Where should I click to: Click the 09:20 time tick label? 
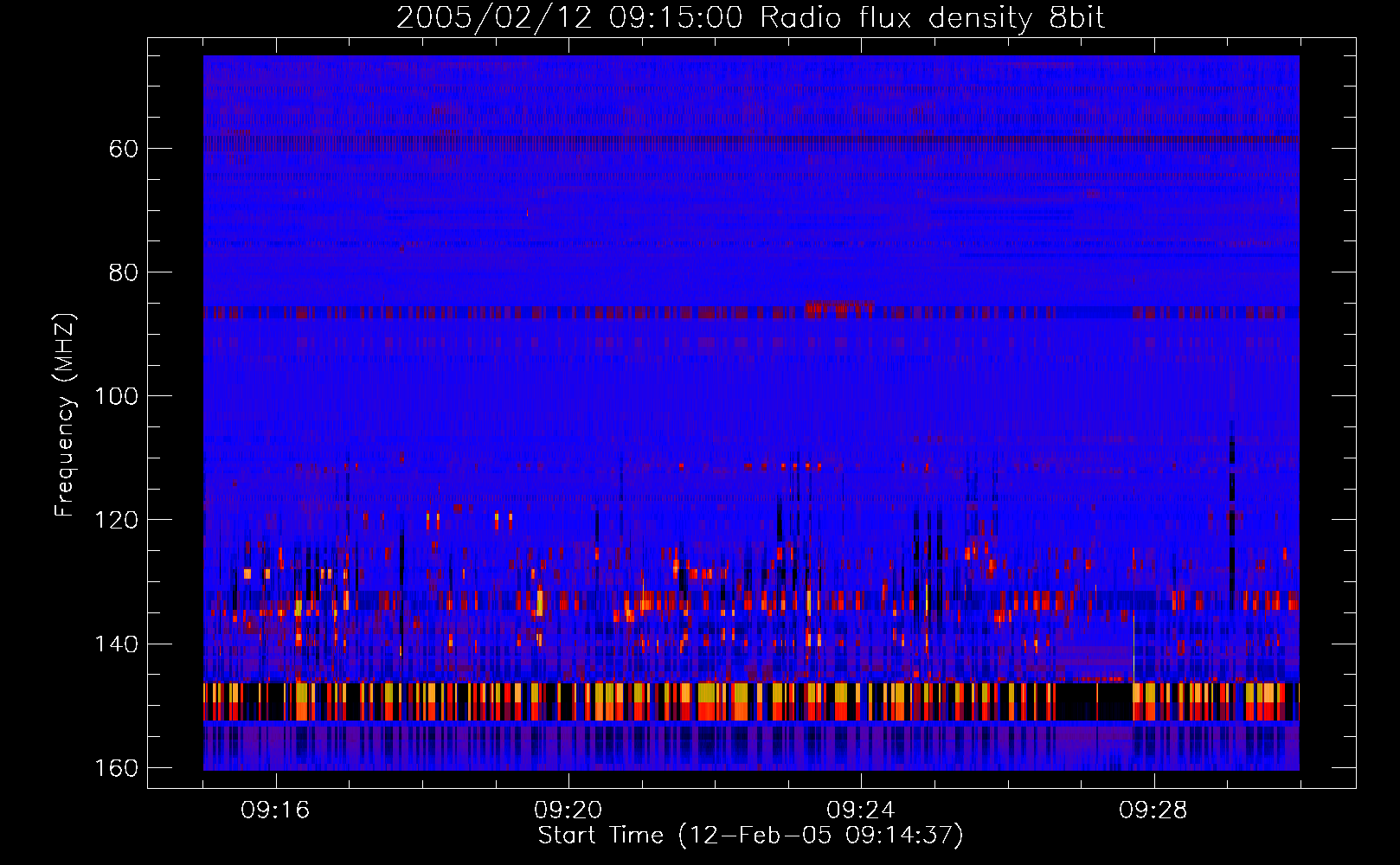(568, 811)
